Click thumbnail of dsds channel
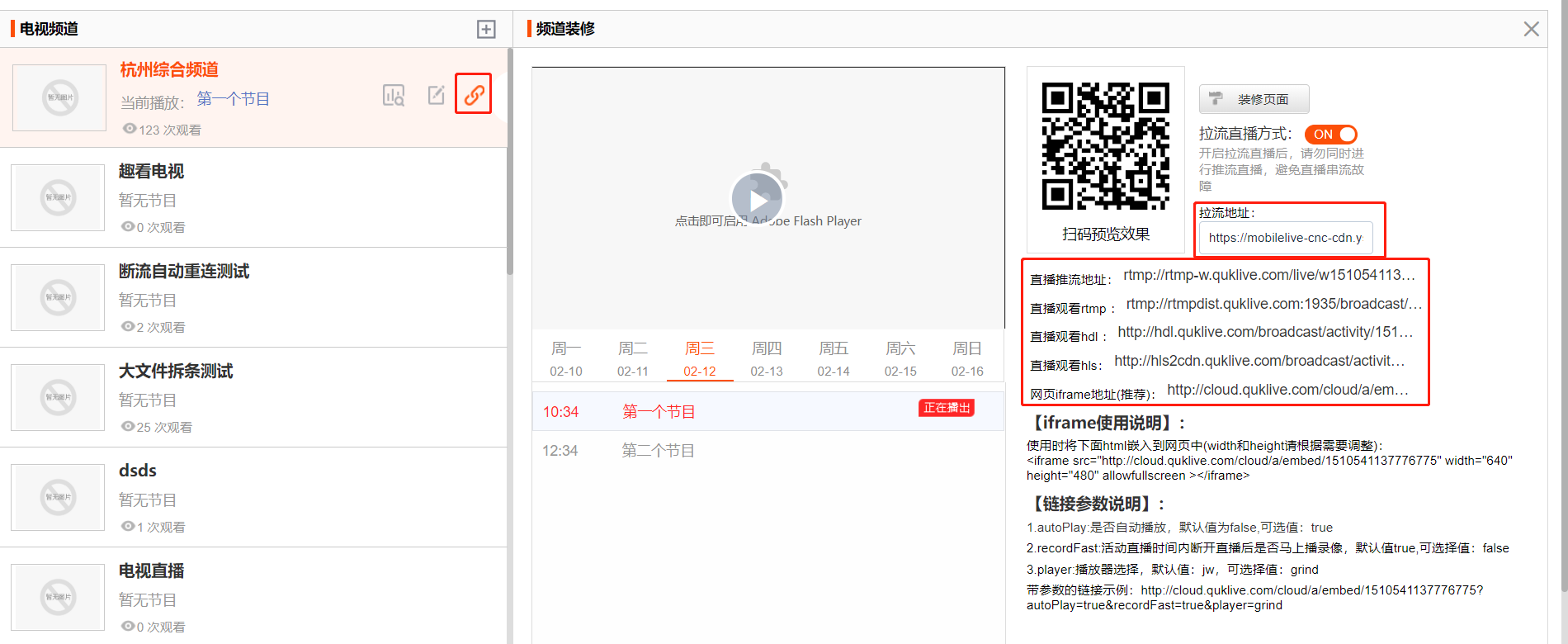Screen dimensions: 1568x644 click(x=58, y=497)
